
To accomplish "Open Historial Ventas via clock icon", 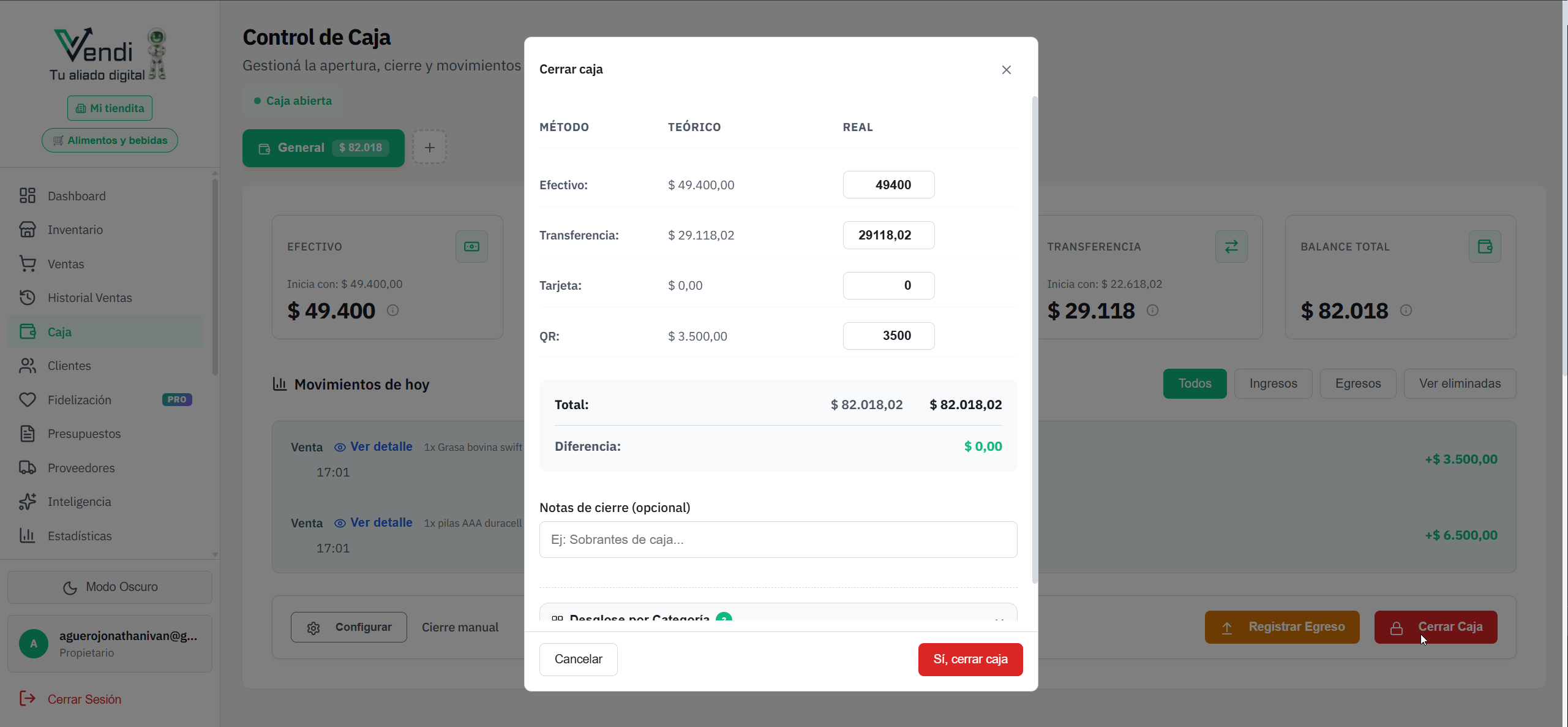I will coord(28,297).
